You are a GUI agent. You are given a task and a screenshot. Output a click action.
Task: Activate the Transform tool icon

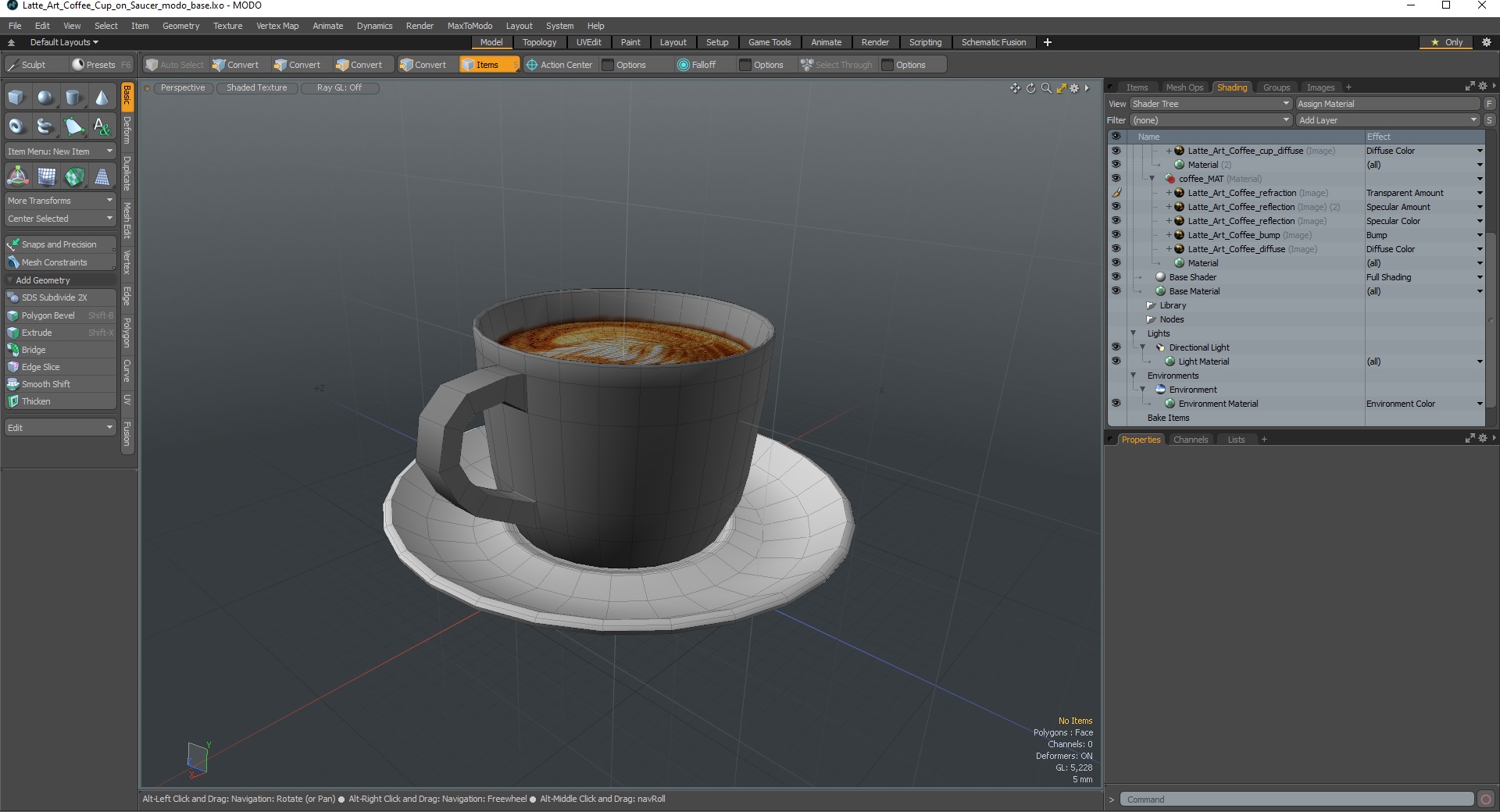17,176
